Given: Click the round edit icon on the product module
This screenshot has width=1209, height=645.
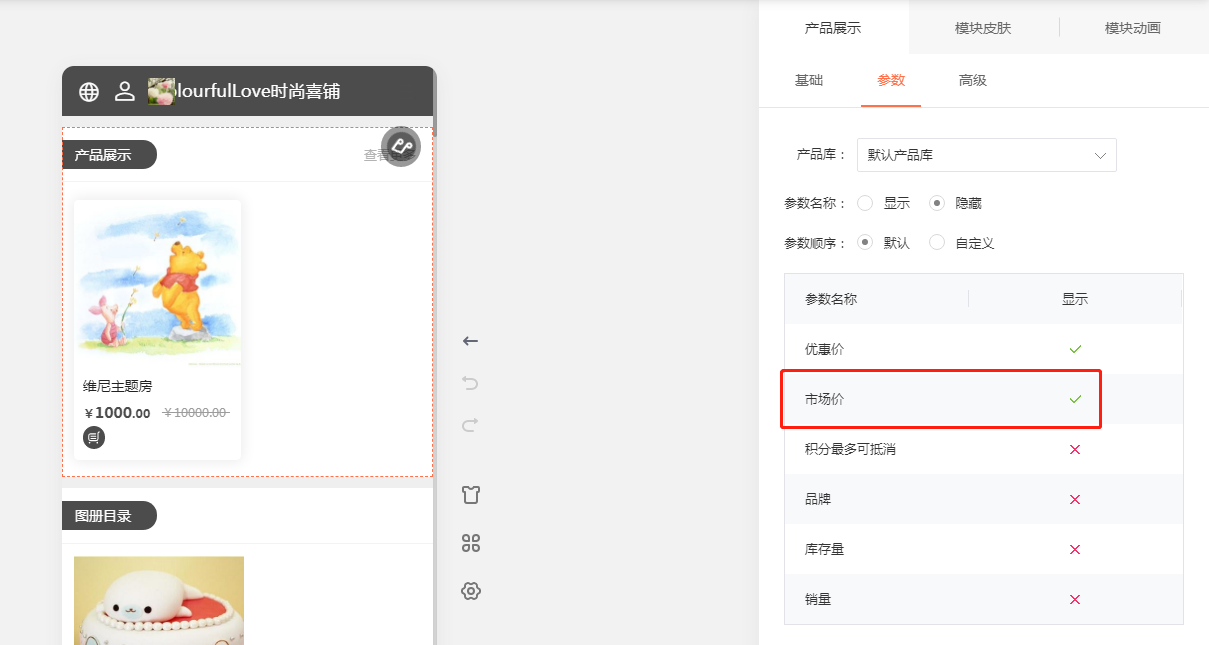Looking at the screenshot, I should (x=401, y=147).
